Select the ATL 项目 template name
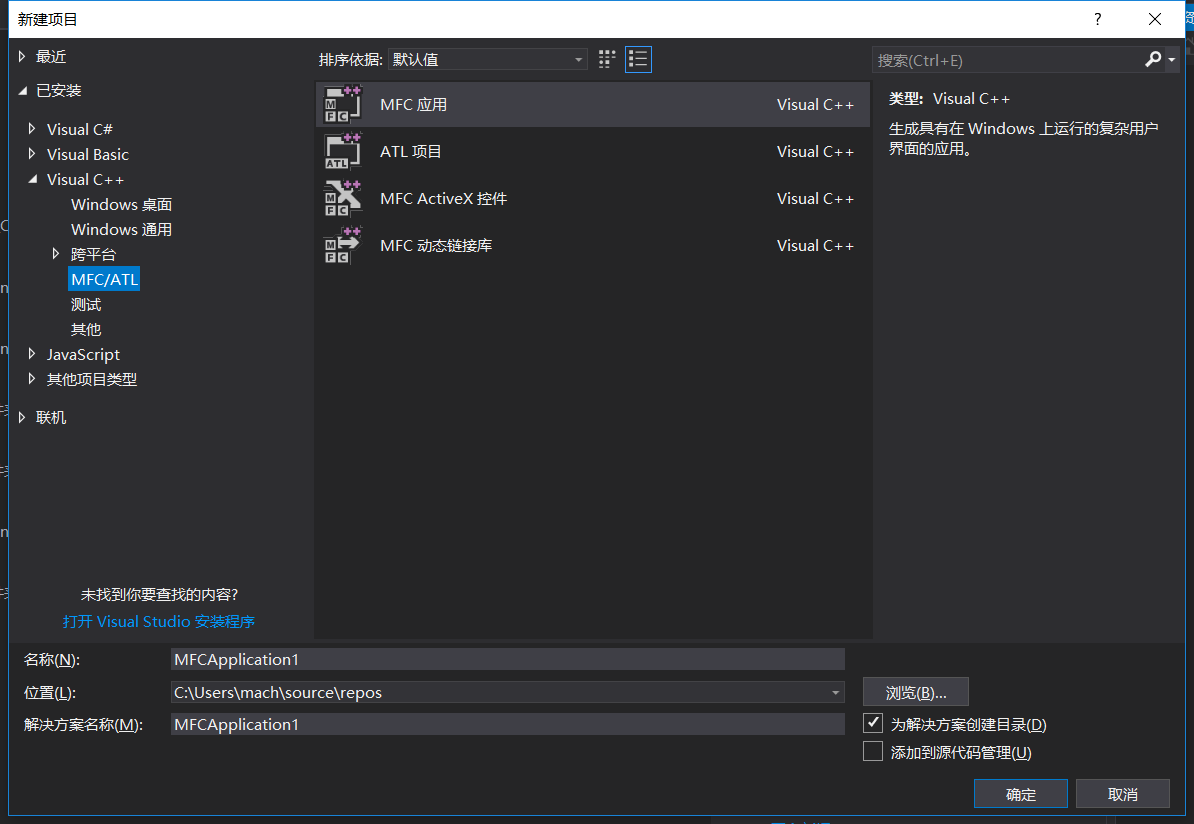The width and height of the screenshot is (1194, 824). tap(410, 152)
